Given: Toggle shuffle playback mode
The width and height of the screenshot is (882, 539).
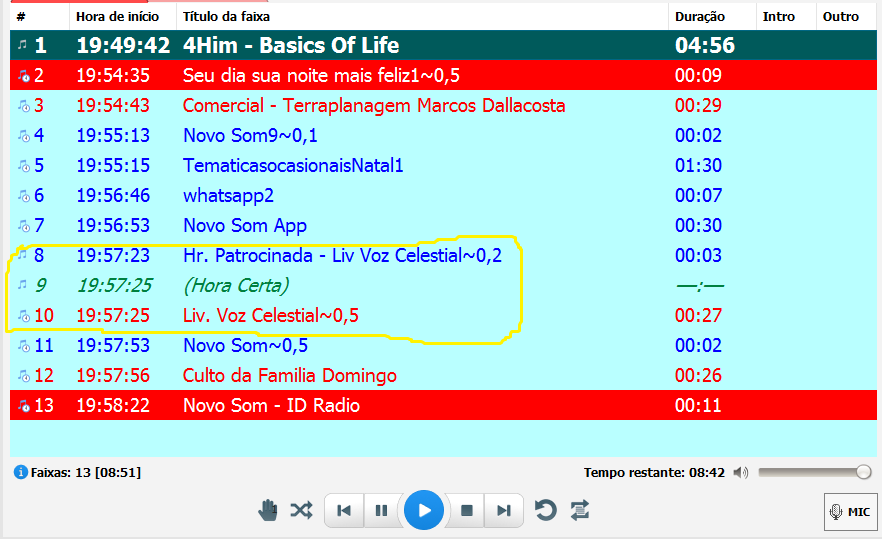Looking at the screenshot, I should [x=302, y=510].
